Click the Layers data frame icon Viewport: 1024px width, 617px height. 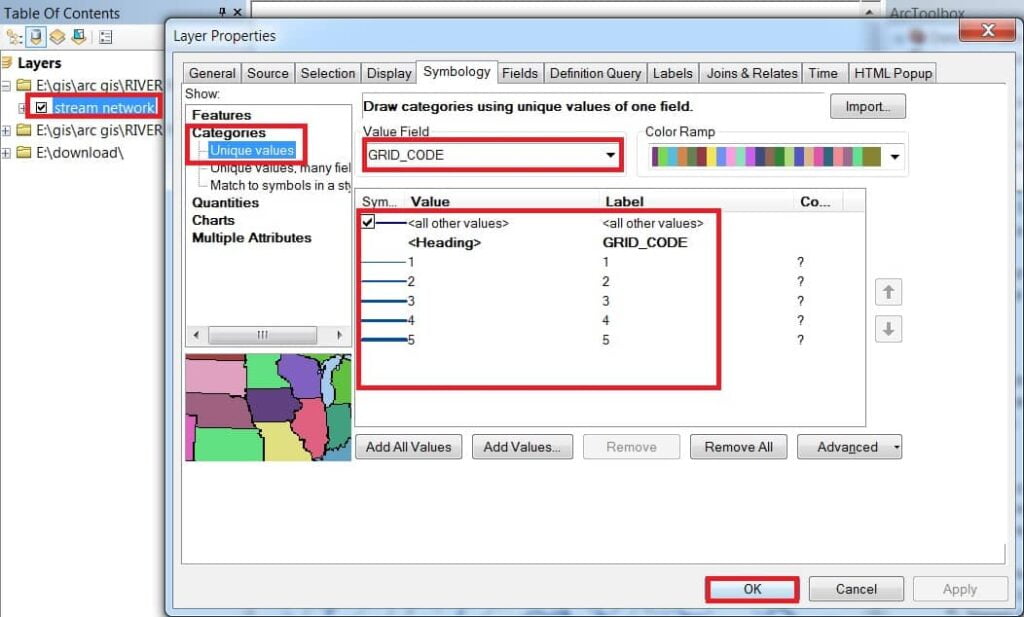pos(6,62)
